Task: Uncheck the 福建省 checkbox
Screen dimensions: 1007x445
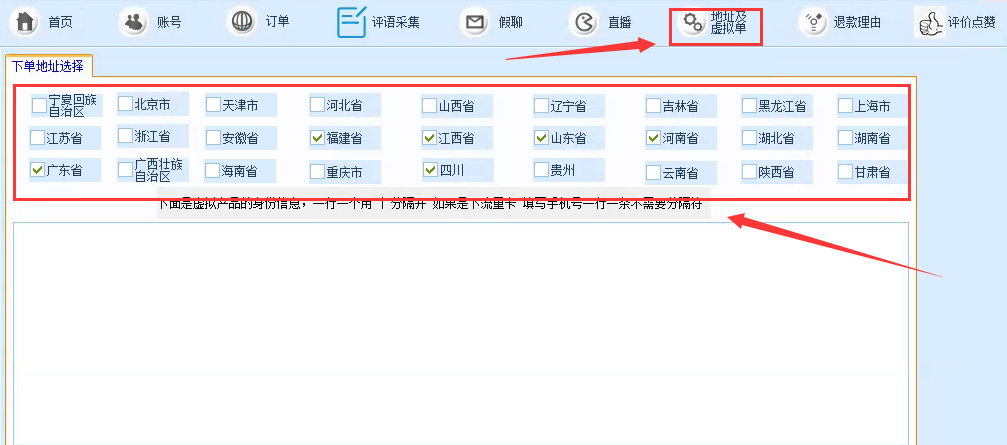Action: point(317,137)
